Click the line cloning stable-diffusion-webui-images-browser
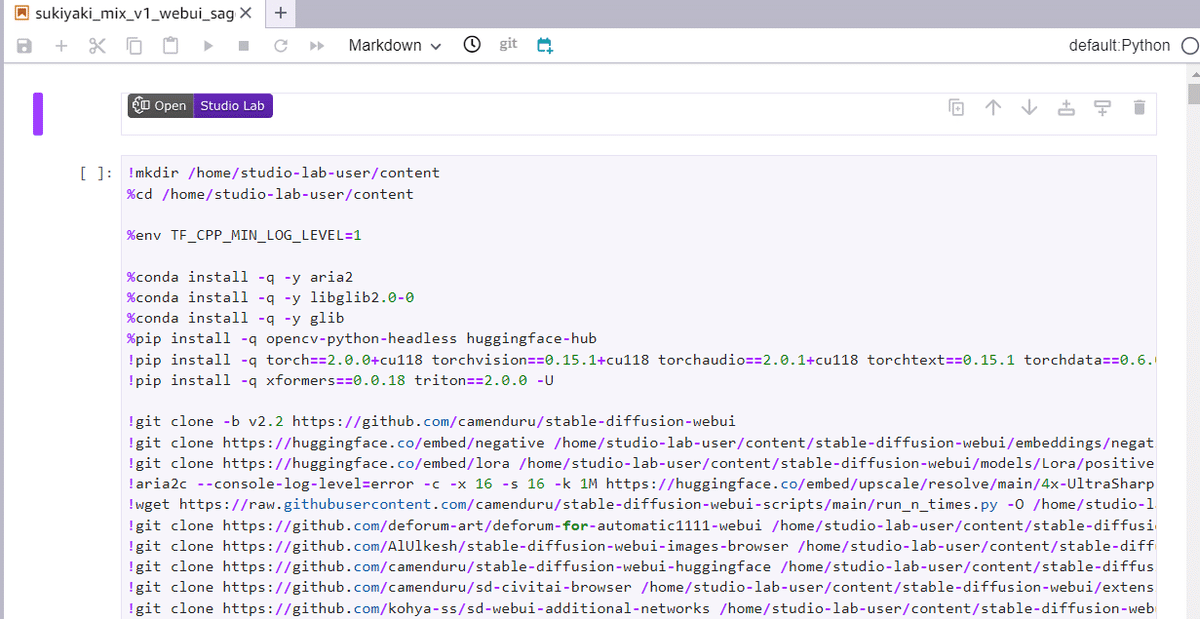The image size is (1200, 619). pyautogui.click(x=641, y=546)
